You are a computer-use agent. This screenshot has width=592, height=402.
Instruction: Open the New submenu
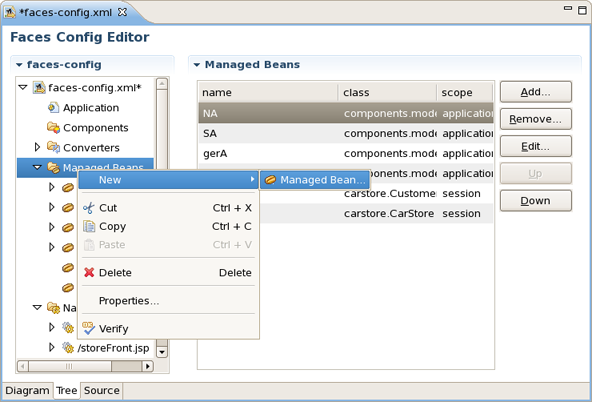(x=168, y=180)
